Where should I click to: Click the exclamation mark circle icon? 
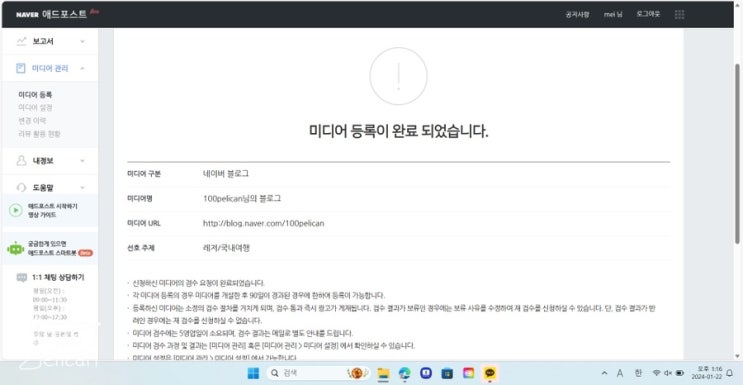click(399, 76)
